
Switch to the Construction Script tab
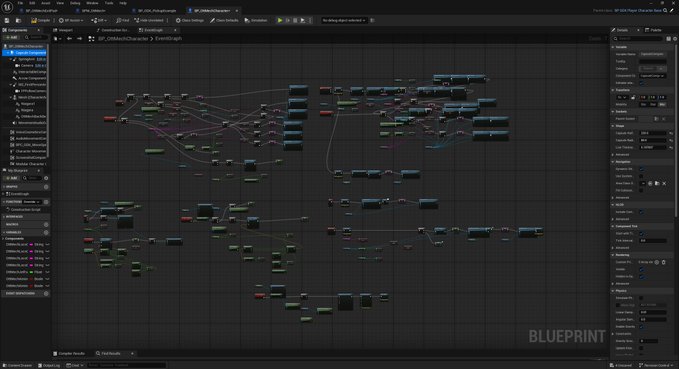tap(113, 30)
